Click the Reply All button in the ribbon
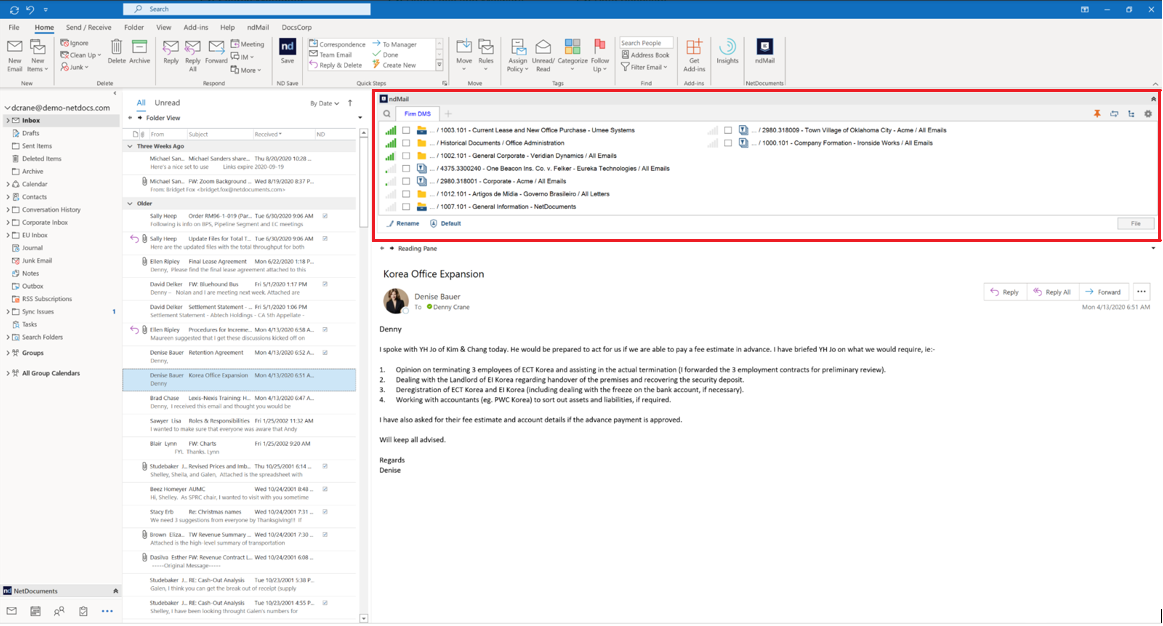The height and width of the screenshot is (626, 1163). 193,56
